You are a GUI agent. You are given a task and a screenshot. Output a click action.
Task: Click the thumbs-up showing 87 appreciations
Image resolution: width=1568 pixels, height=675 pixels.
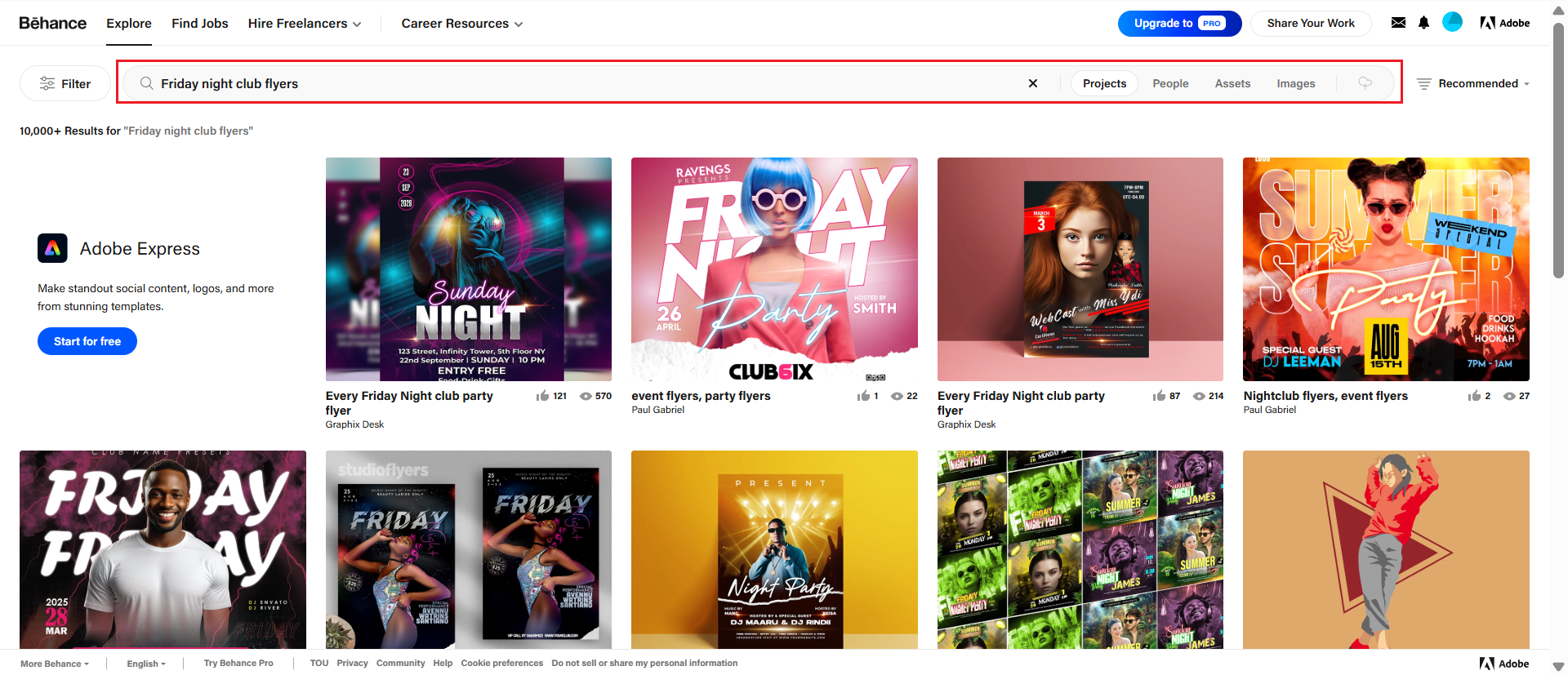point(1159,396)
